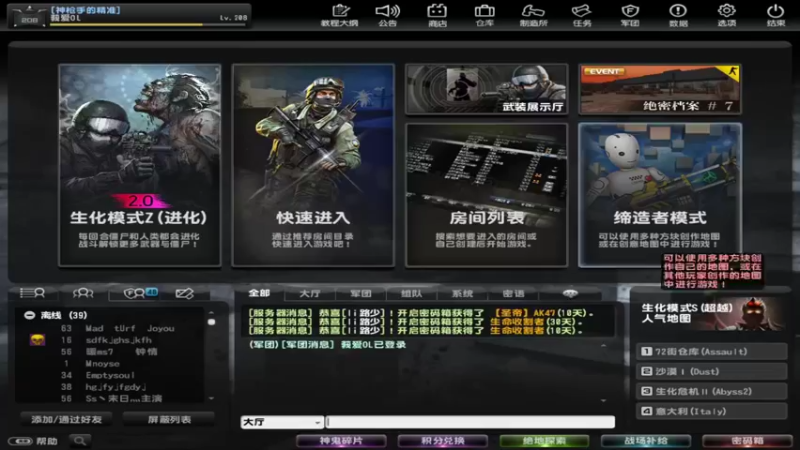Switch to the clan members icon tab
Viewport: 800px width, 450px height.
(x=140, y=293)
